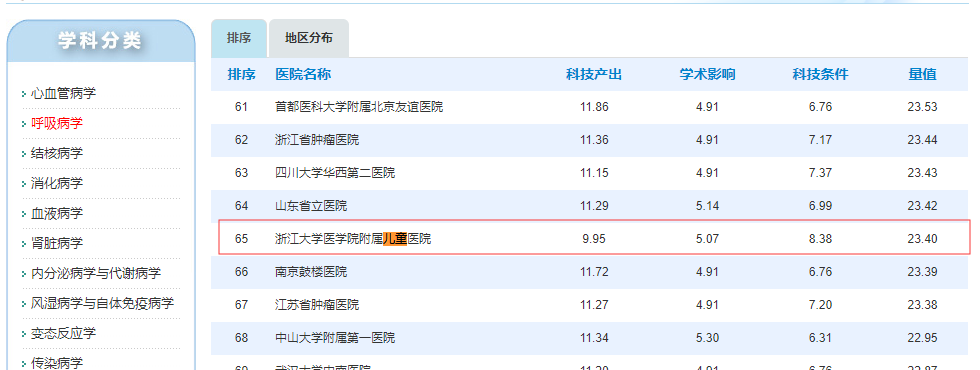Open the 地区分布 tab
980x370 pixels.
point(309,38)
